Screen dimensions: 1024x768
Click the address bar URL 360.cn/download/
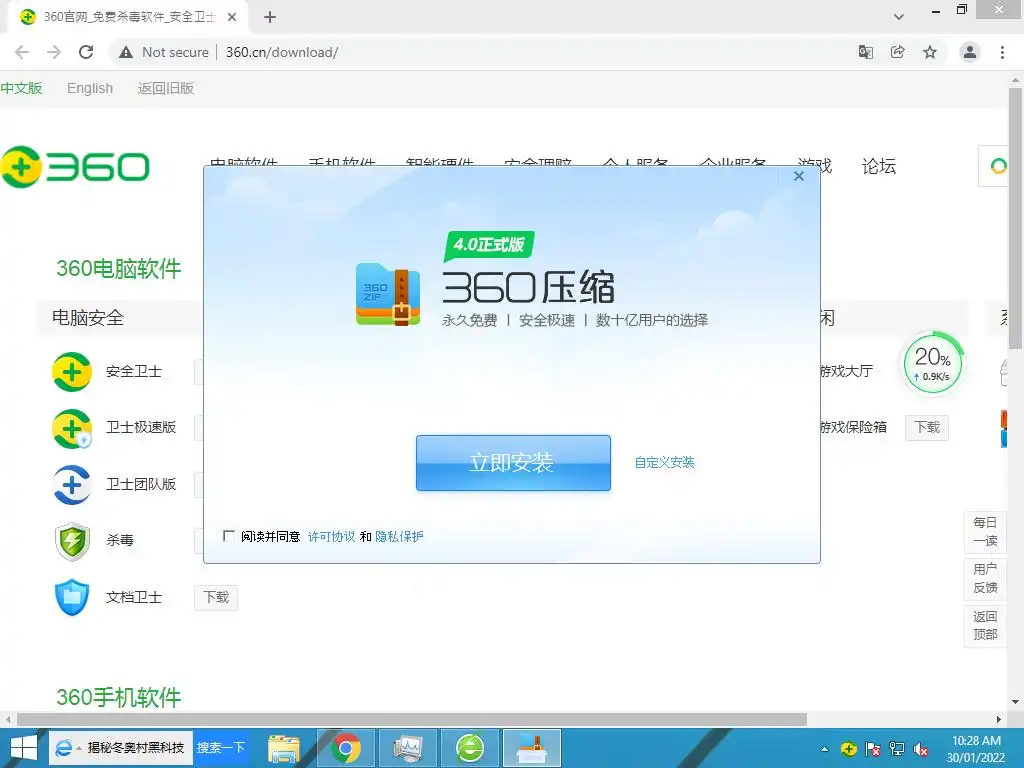pos(282,52)
